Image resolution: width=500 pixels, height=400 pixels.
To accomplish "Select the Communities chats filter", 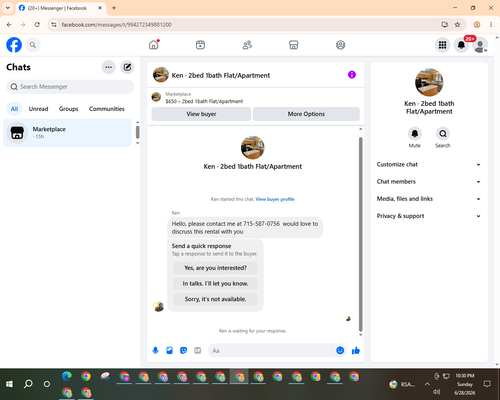I will coord(107,109).
